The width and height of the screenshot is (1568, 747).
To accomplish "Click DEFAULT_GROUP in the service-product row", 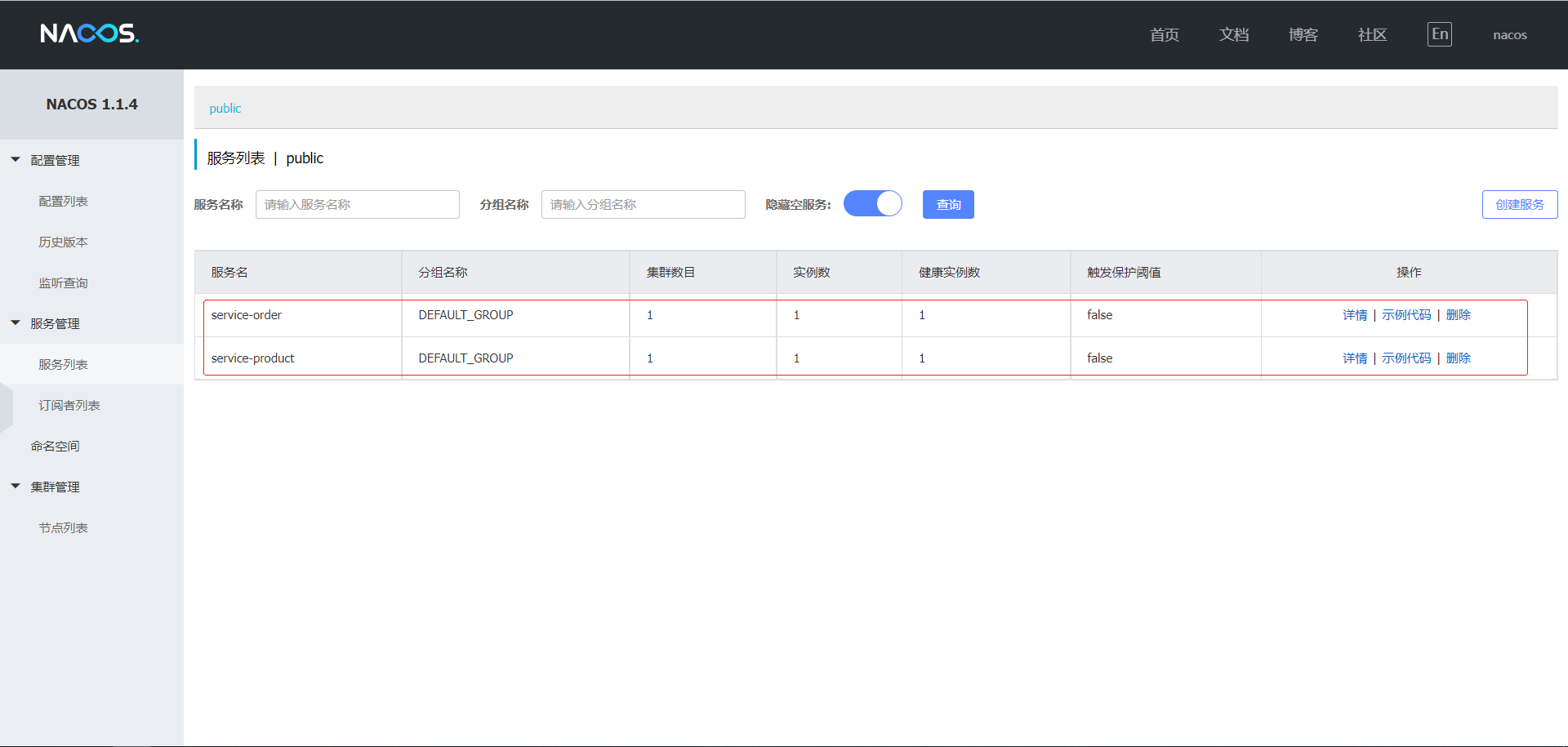I will point(465,358).
